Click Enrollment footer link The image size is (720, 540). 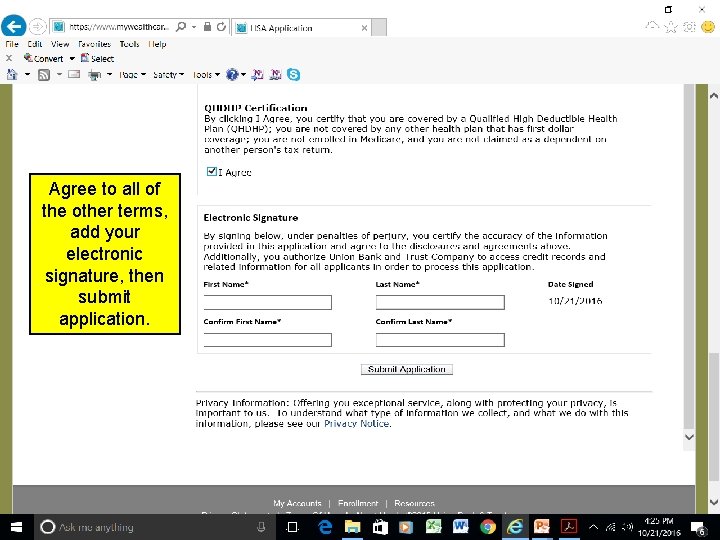358,503
